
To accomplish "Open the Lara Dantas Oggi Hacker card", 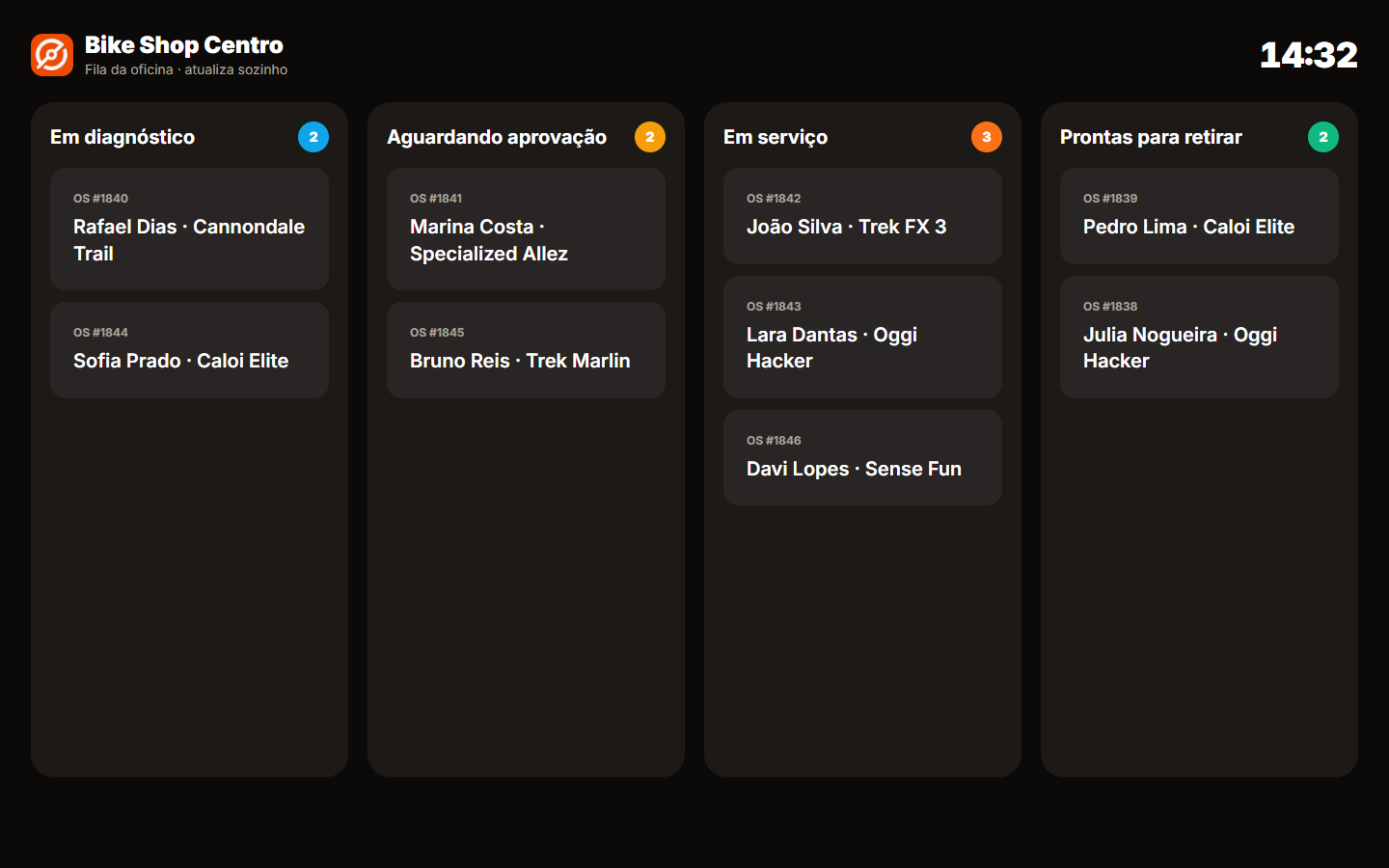I will point(862,337).
